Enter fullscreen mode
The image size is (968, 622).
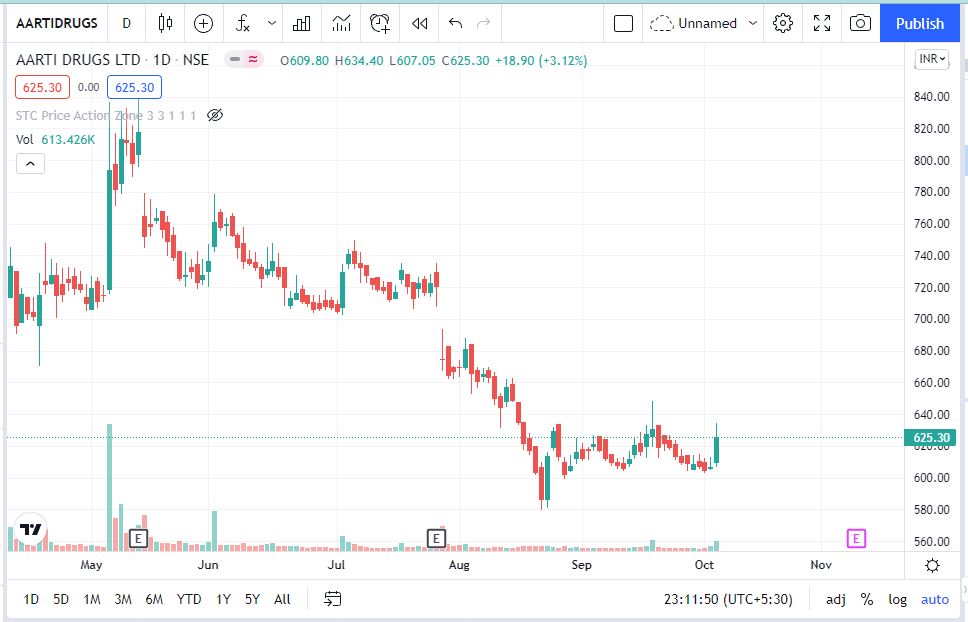821,23
